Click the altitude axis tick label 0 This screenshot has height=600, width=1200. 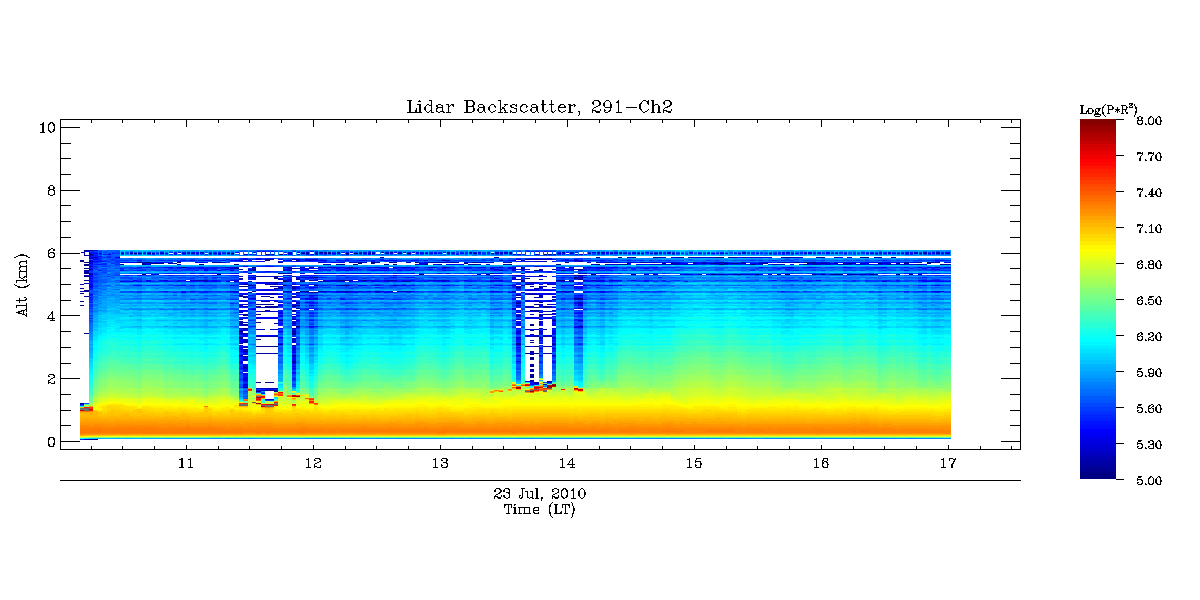tap(50, 441)
